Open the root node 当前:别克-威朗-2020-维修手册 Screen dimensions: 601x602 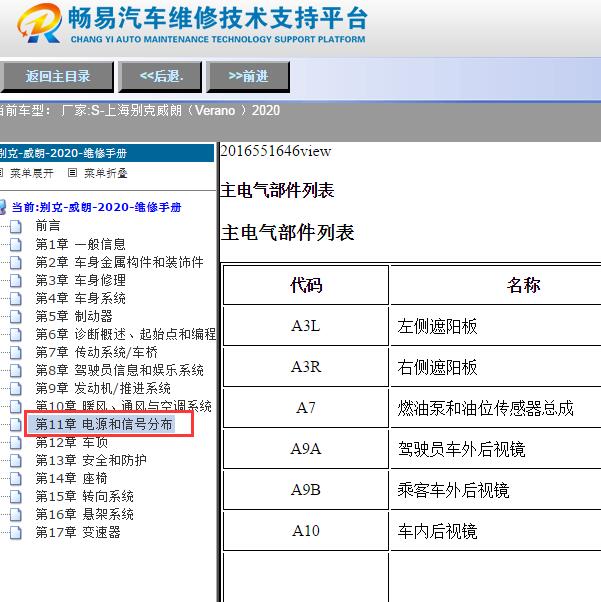click(x=96, y=207)
